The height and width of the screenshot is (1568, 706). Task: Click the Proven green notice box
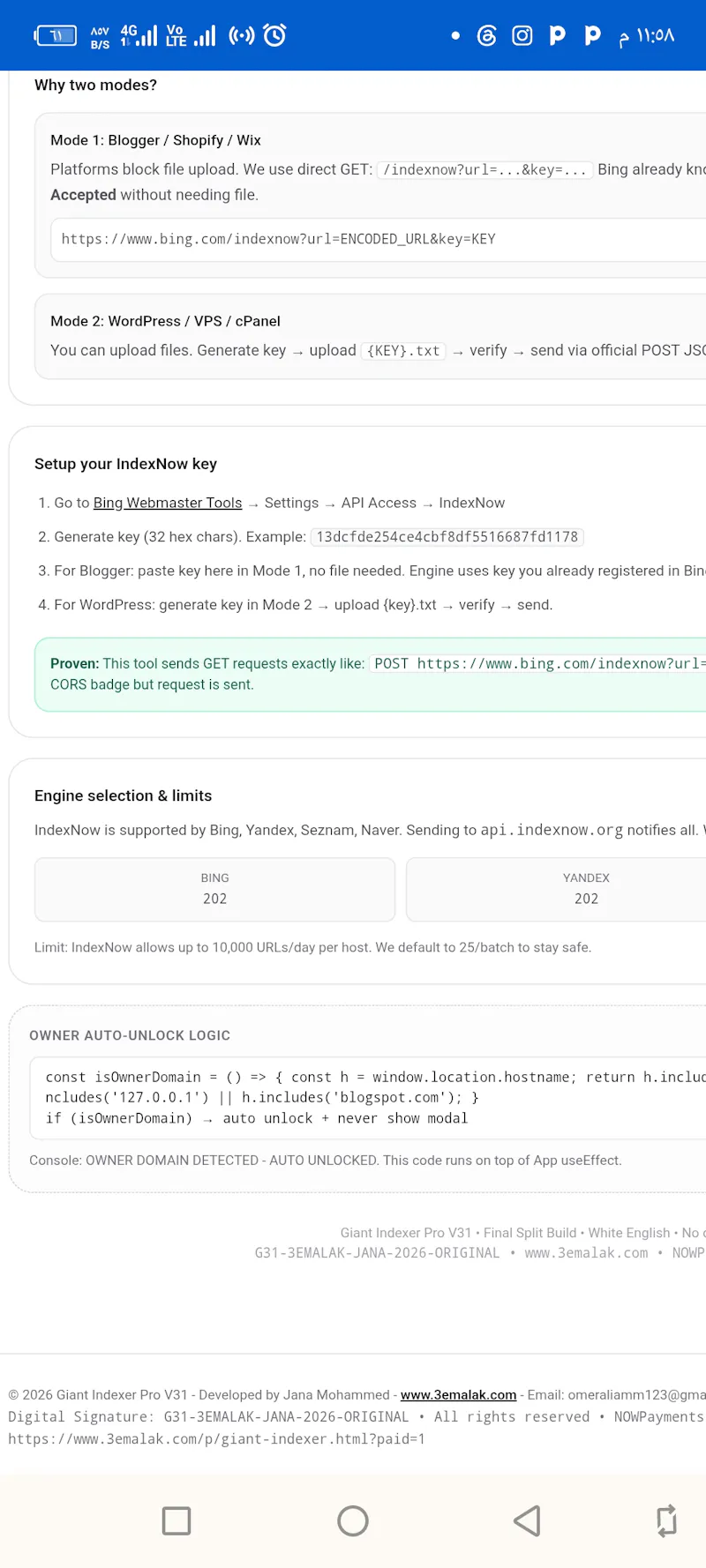point(370,675)
